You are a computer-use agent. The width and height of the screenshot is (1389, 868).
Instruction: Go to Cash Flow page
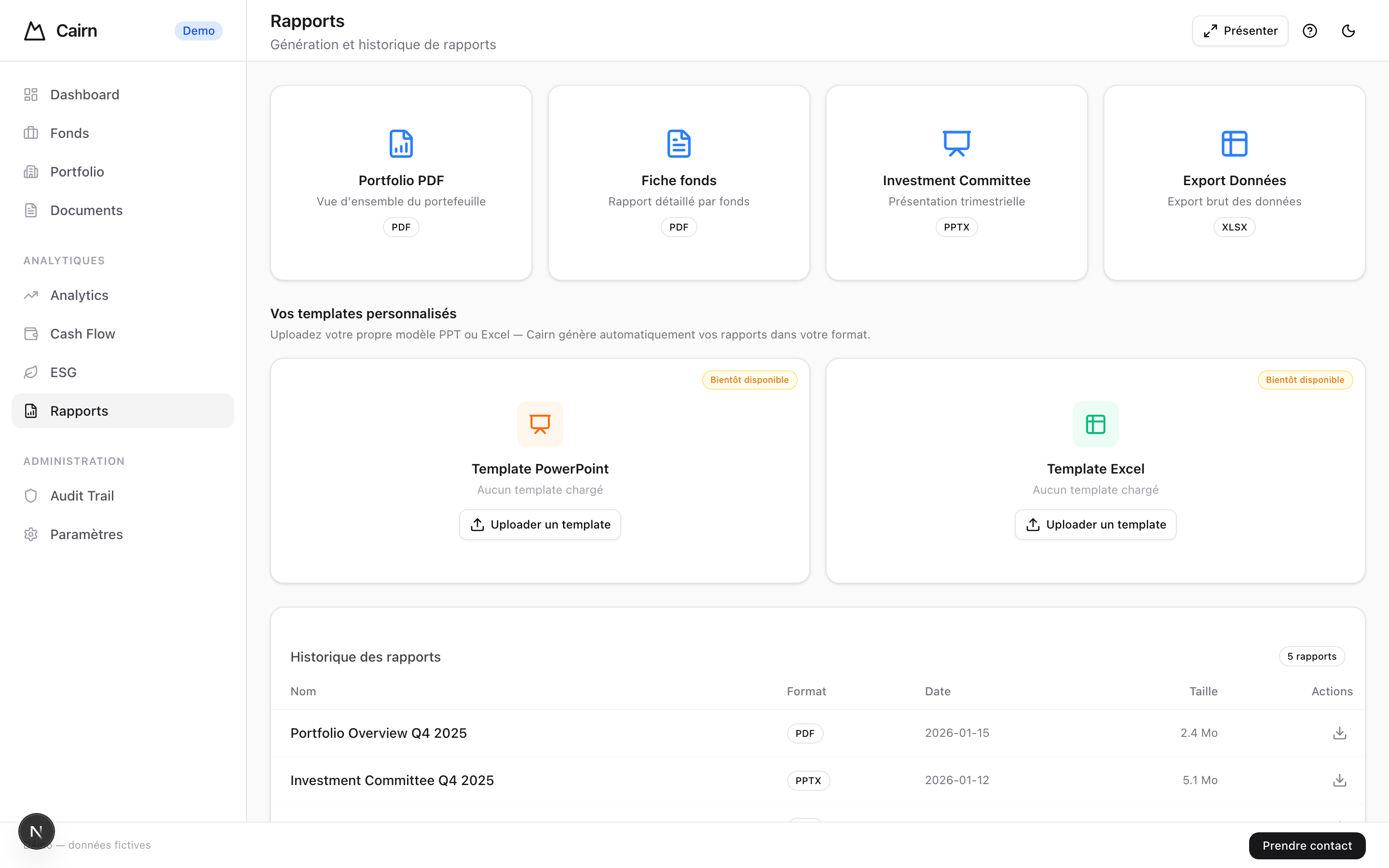(82, 334)
